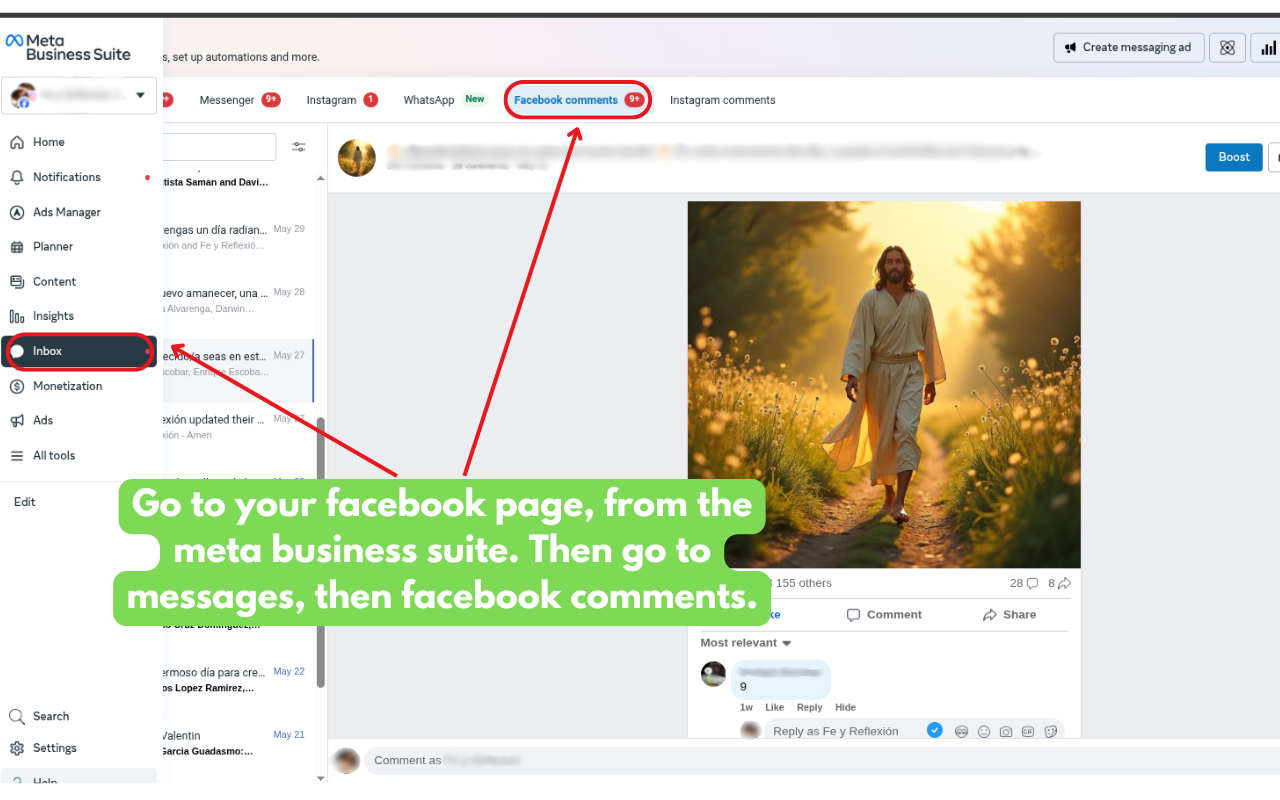Open the inbox filter settings icon
The height and width of the screenshot is (800, 1280).
pyautogui.click(x=298, y=147)
